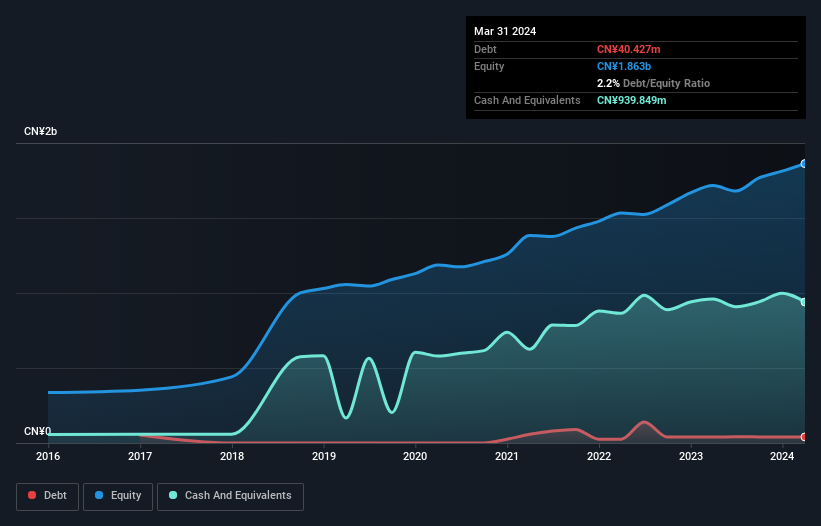This screenshot has width=821, height=526.
Task: Select the 2016 x-axis label
Action: [x=48, y=456]
